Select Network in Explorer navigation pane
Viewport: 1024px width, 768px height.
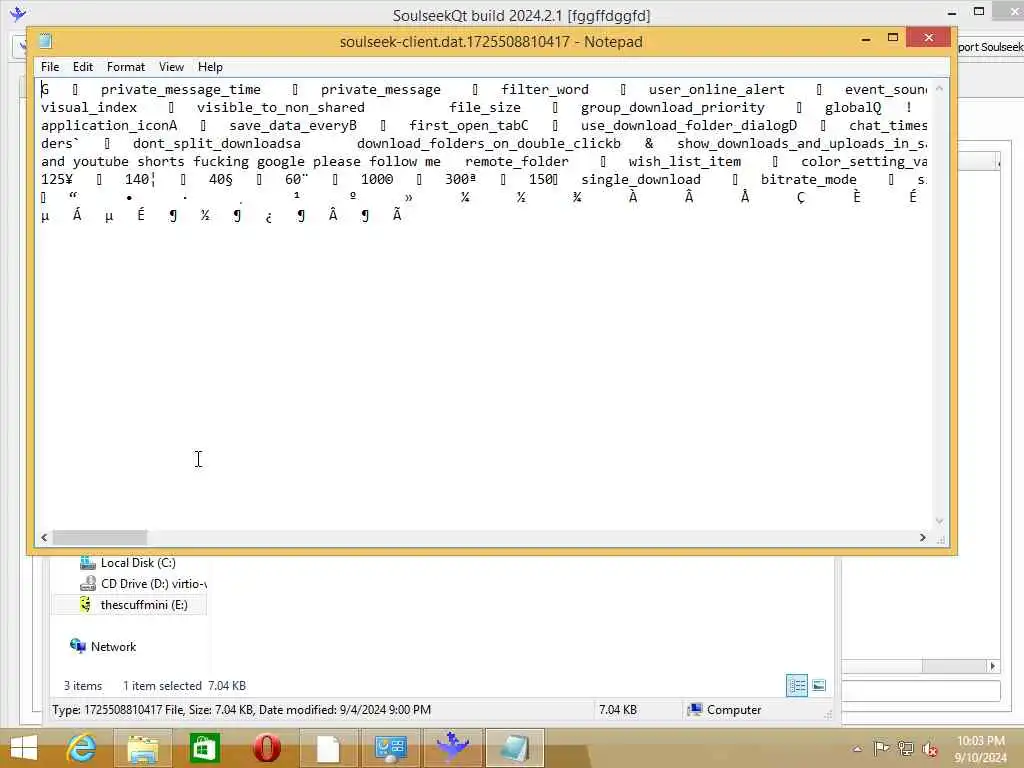tap(113, 647)
